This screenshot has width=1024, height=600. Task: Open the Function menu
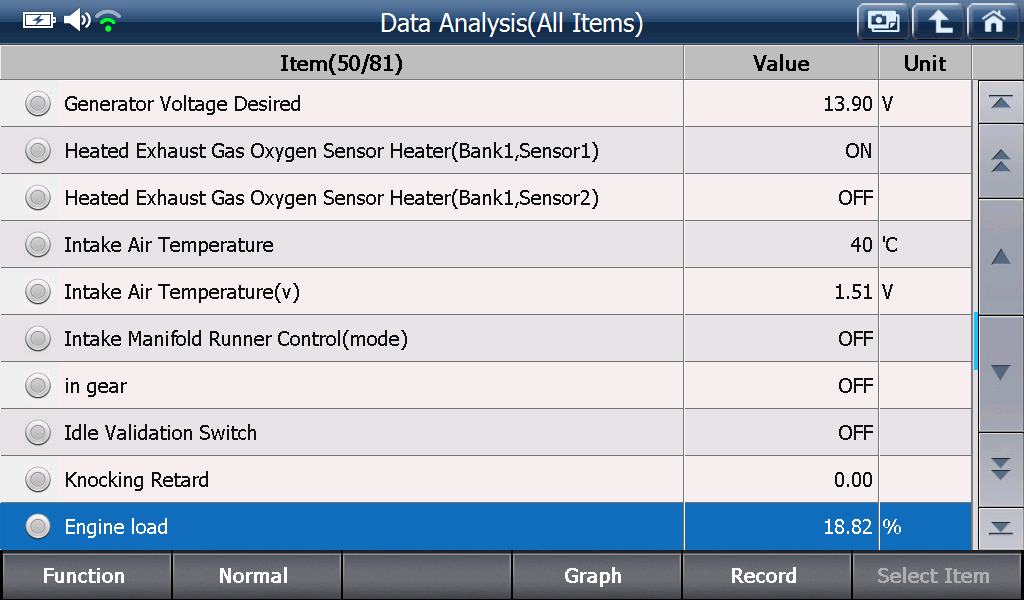pyautogui.click(x=86, y=576)
